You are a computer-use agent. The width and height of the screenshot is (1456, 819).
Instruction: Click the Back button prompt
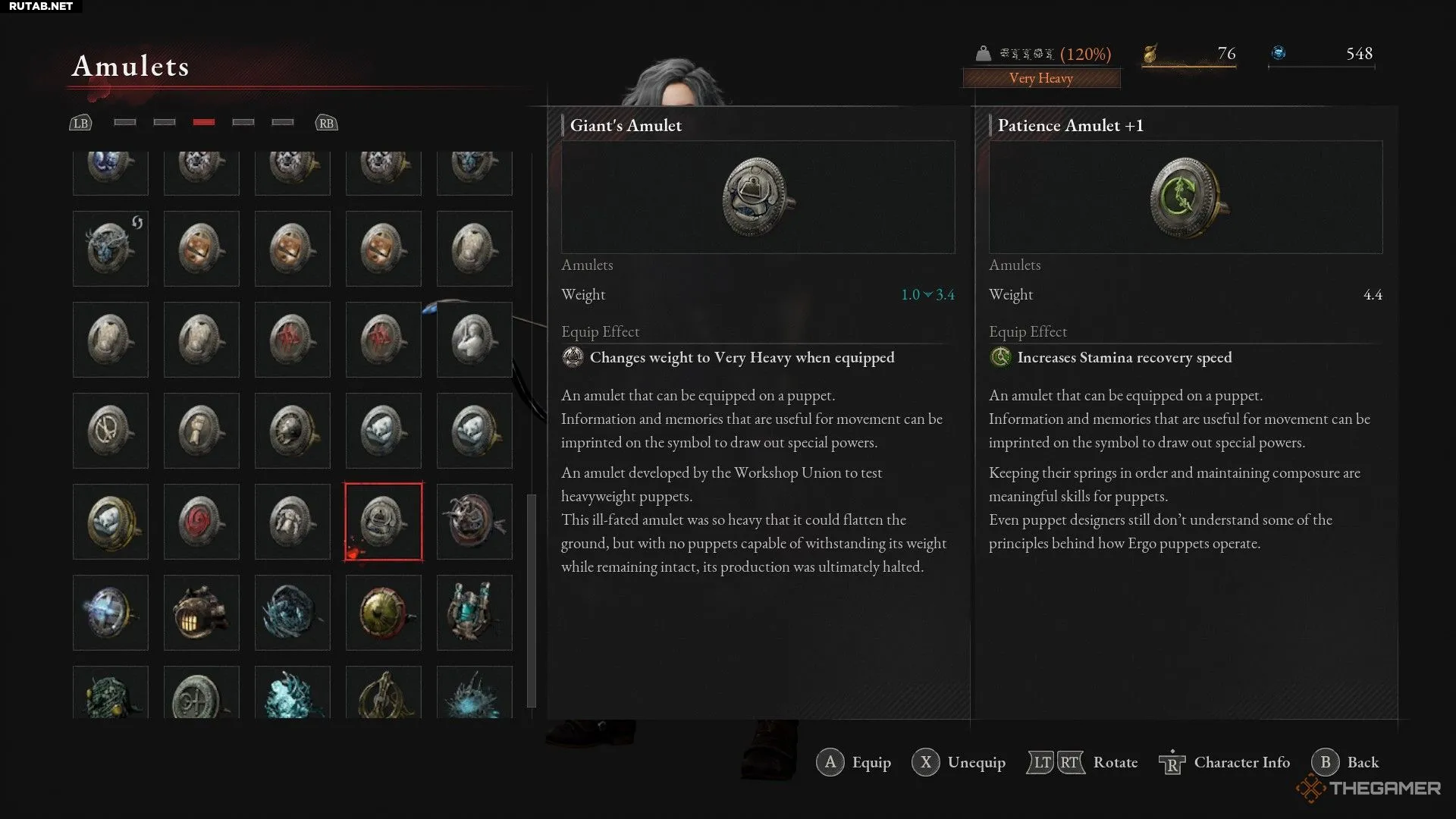tap(1345, 762)
